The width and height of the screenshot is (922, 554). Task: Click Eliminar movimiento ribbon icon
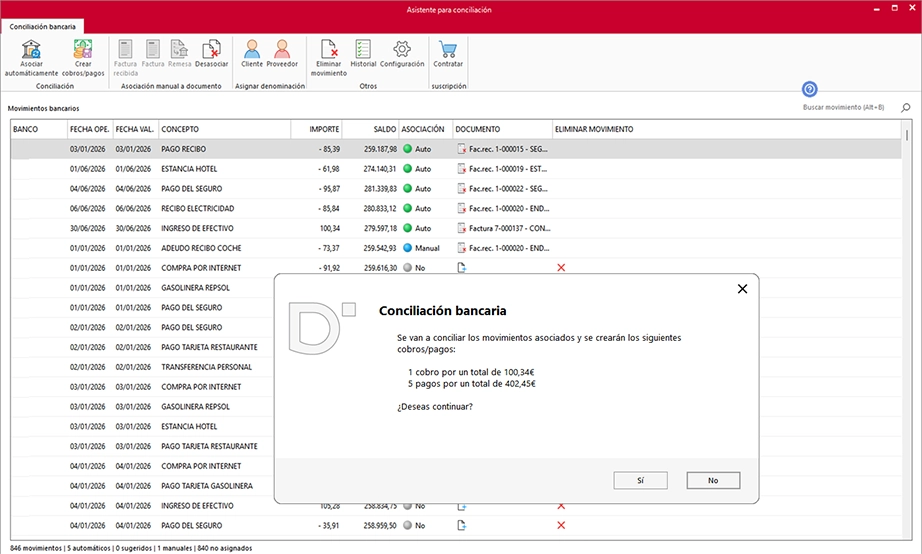(x=329, y=49)
